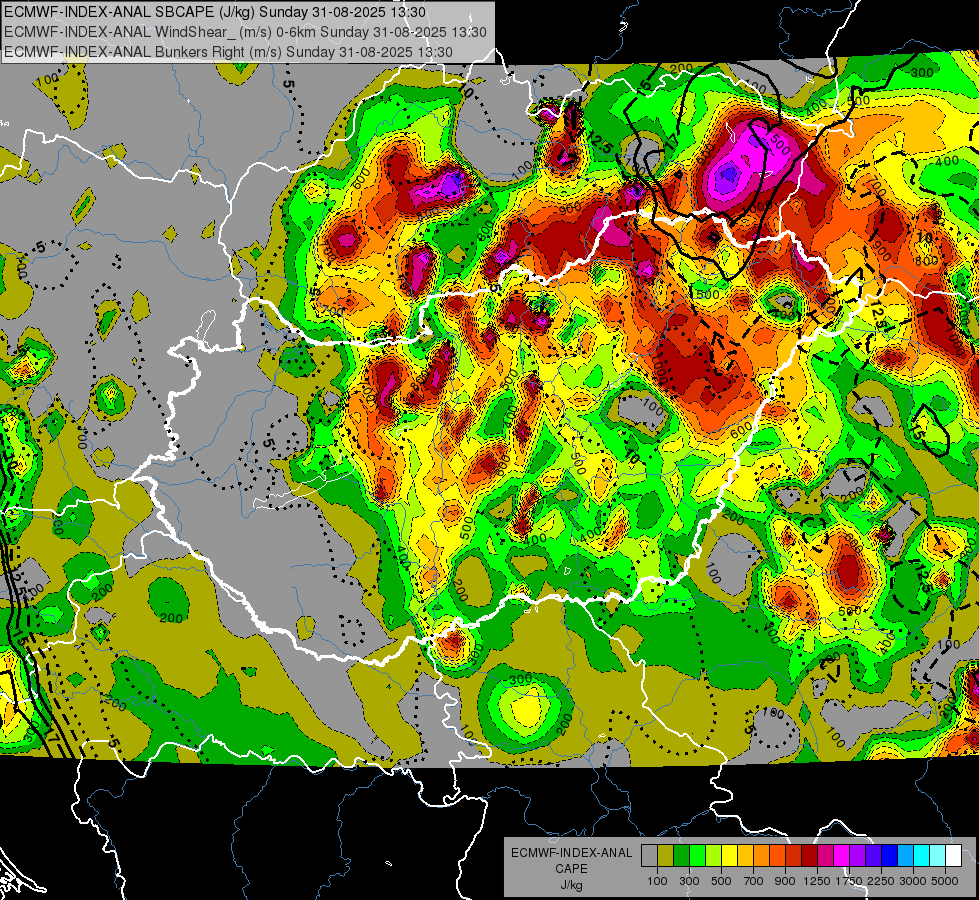
Task: Click the 5000 tick label on colorbar
Action: [x=945, y=881]
